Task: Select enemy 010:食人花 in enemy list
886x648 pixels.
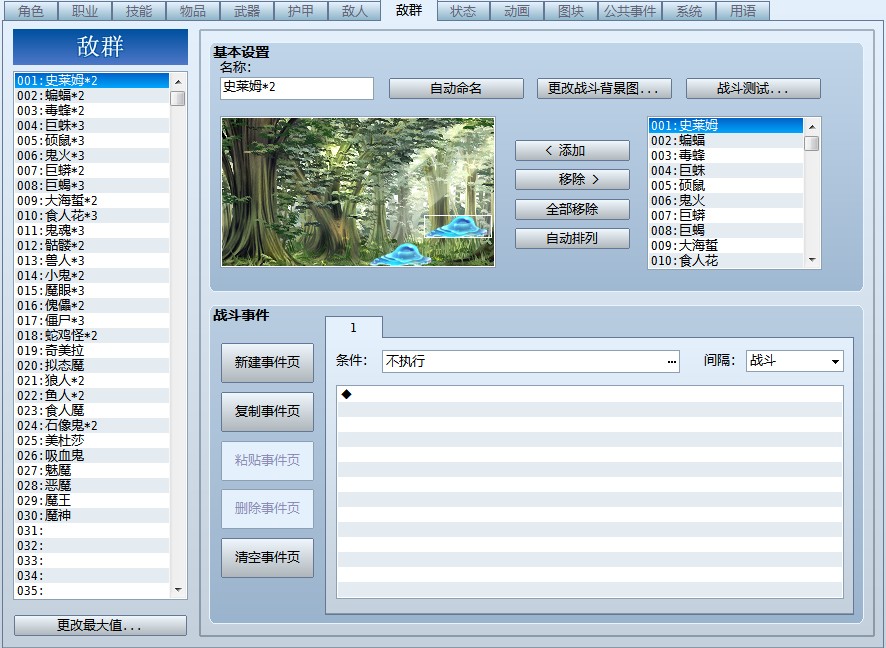Action: 726,260
